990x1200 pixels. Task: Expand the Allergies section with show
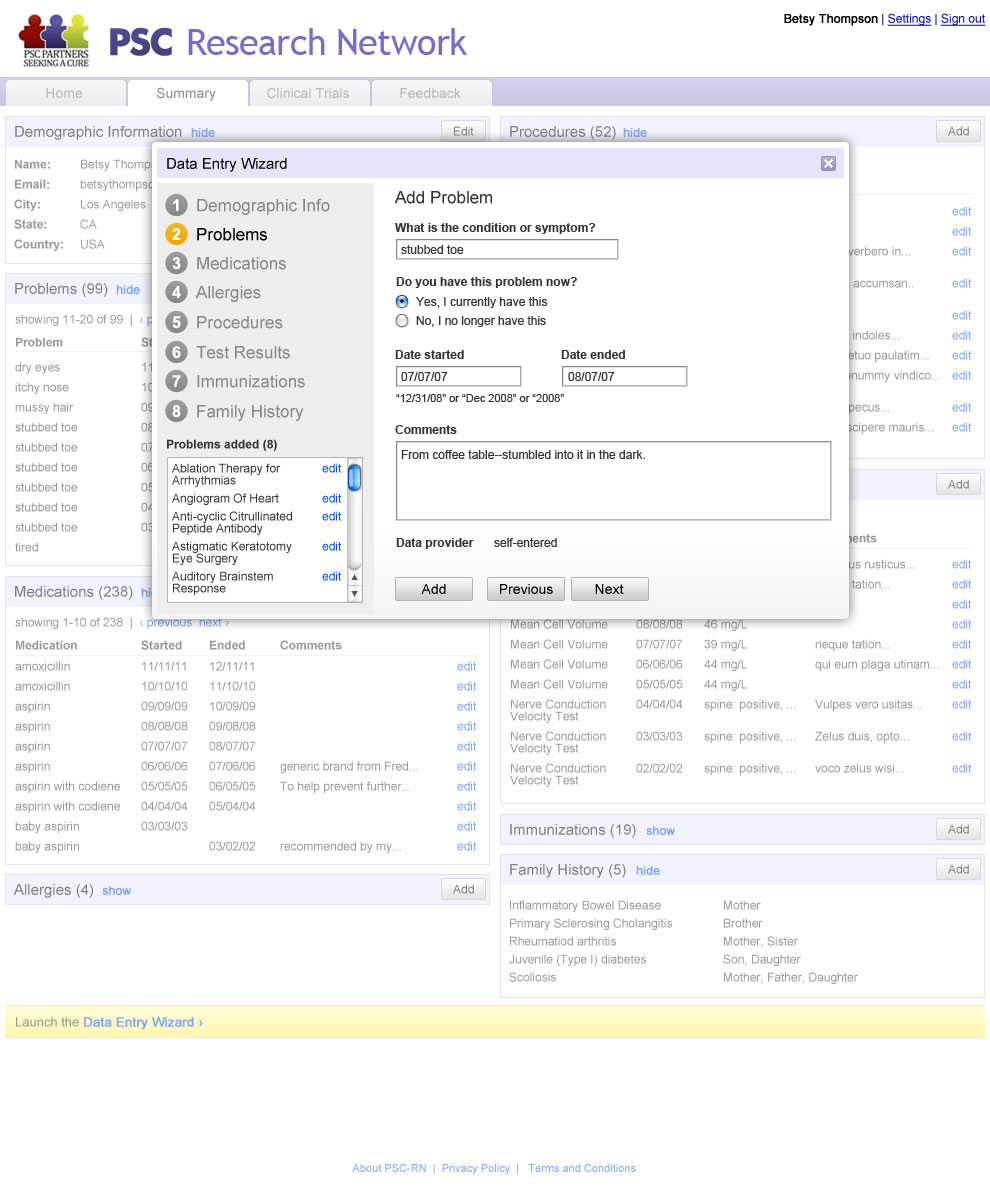pos(116,891)
